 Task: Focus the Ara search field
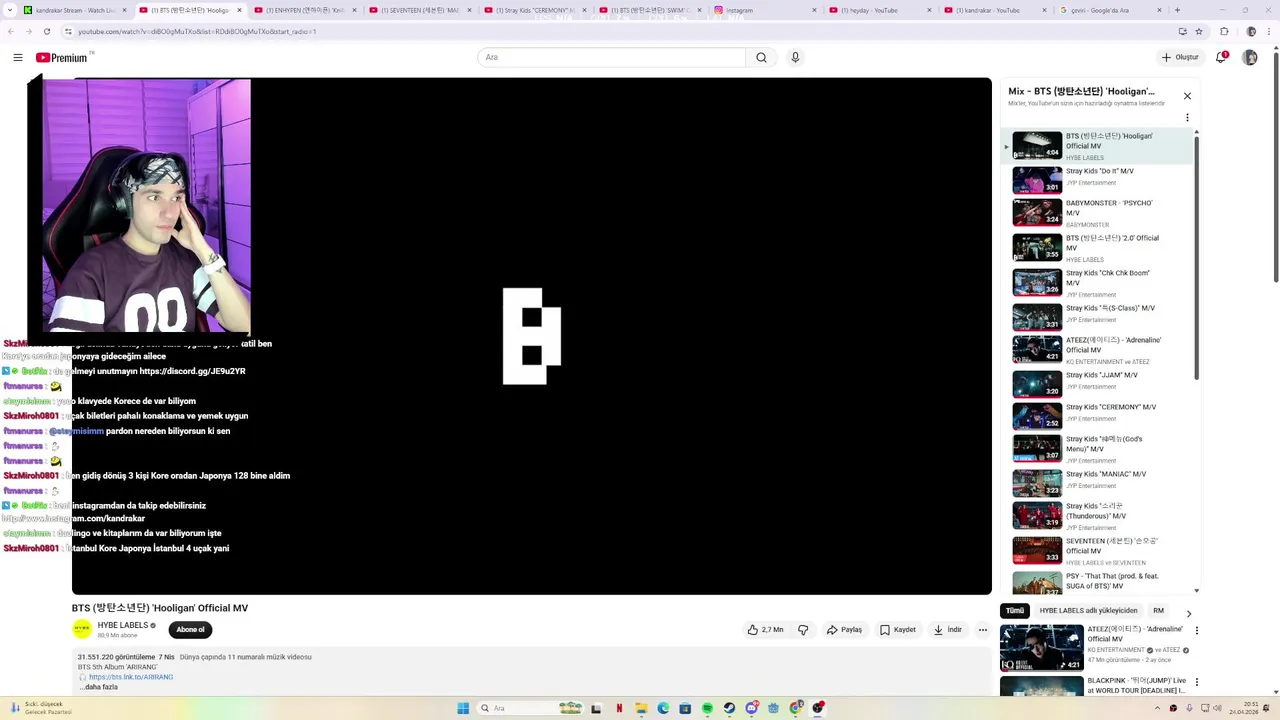pos(611,58)
